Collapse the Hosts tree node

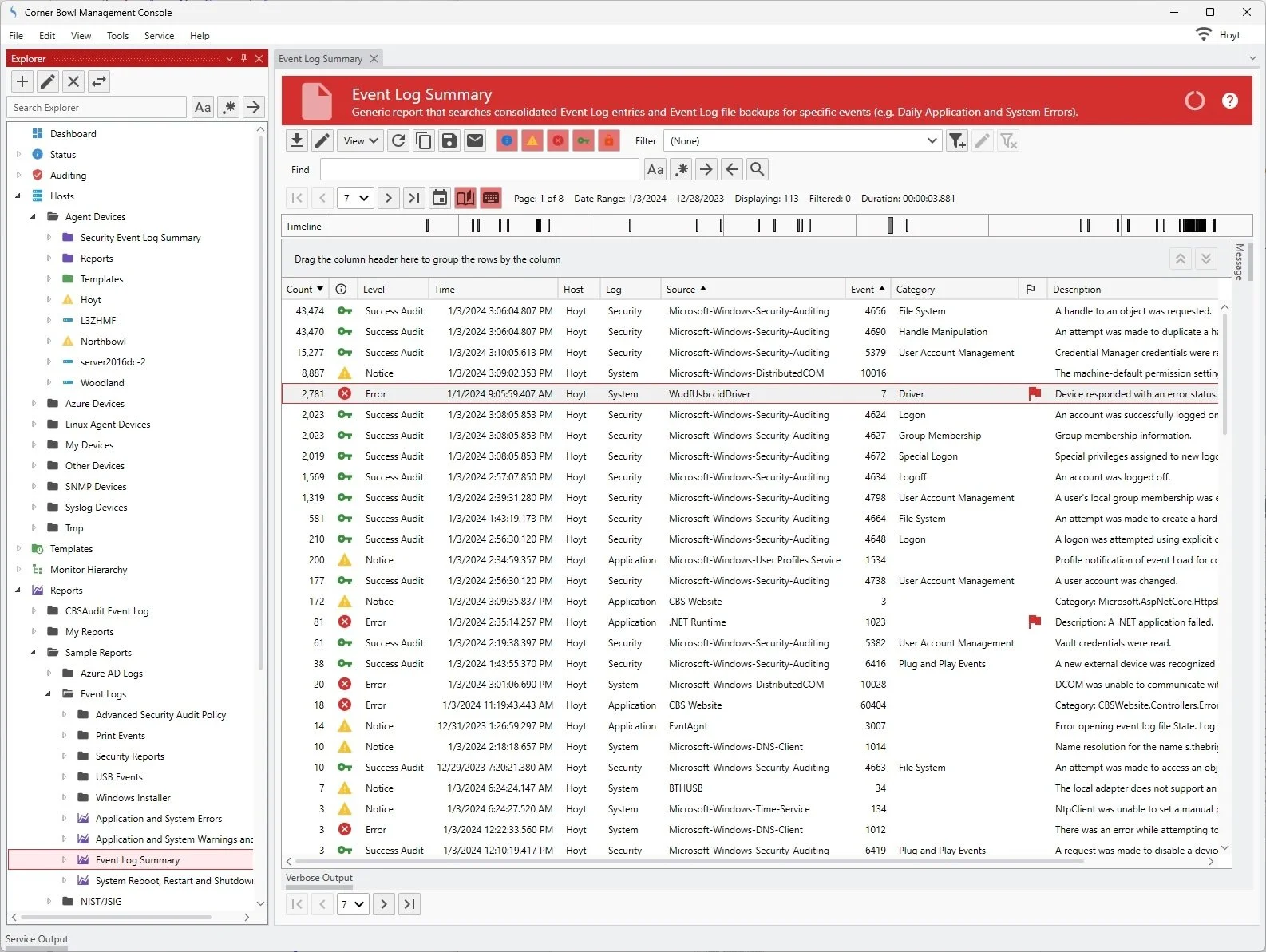click(18, 196)
